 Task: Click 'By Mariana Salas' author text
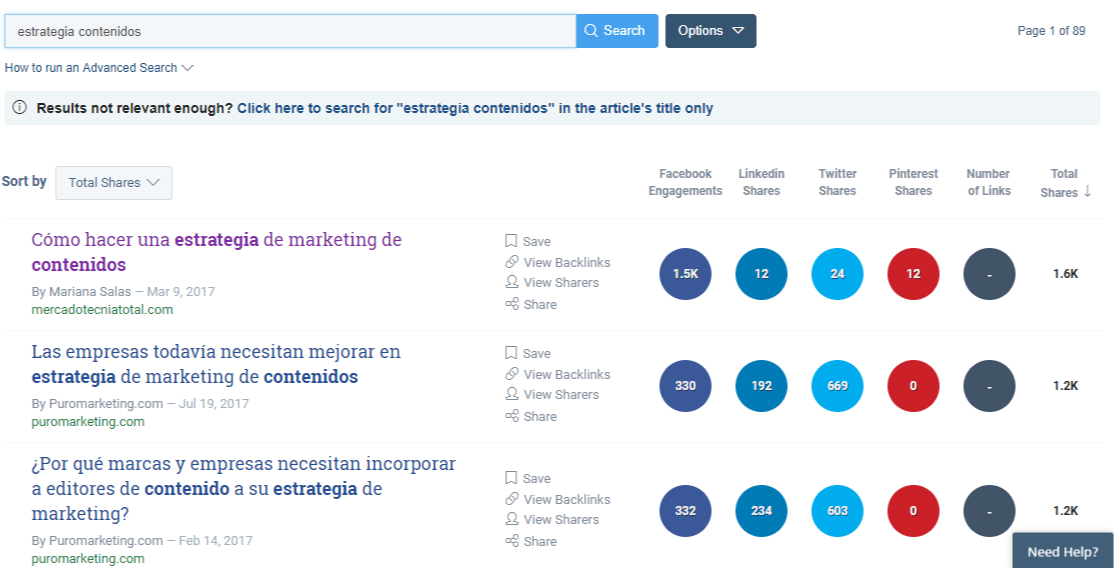pyautogui.click(x=83, y=291)
